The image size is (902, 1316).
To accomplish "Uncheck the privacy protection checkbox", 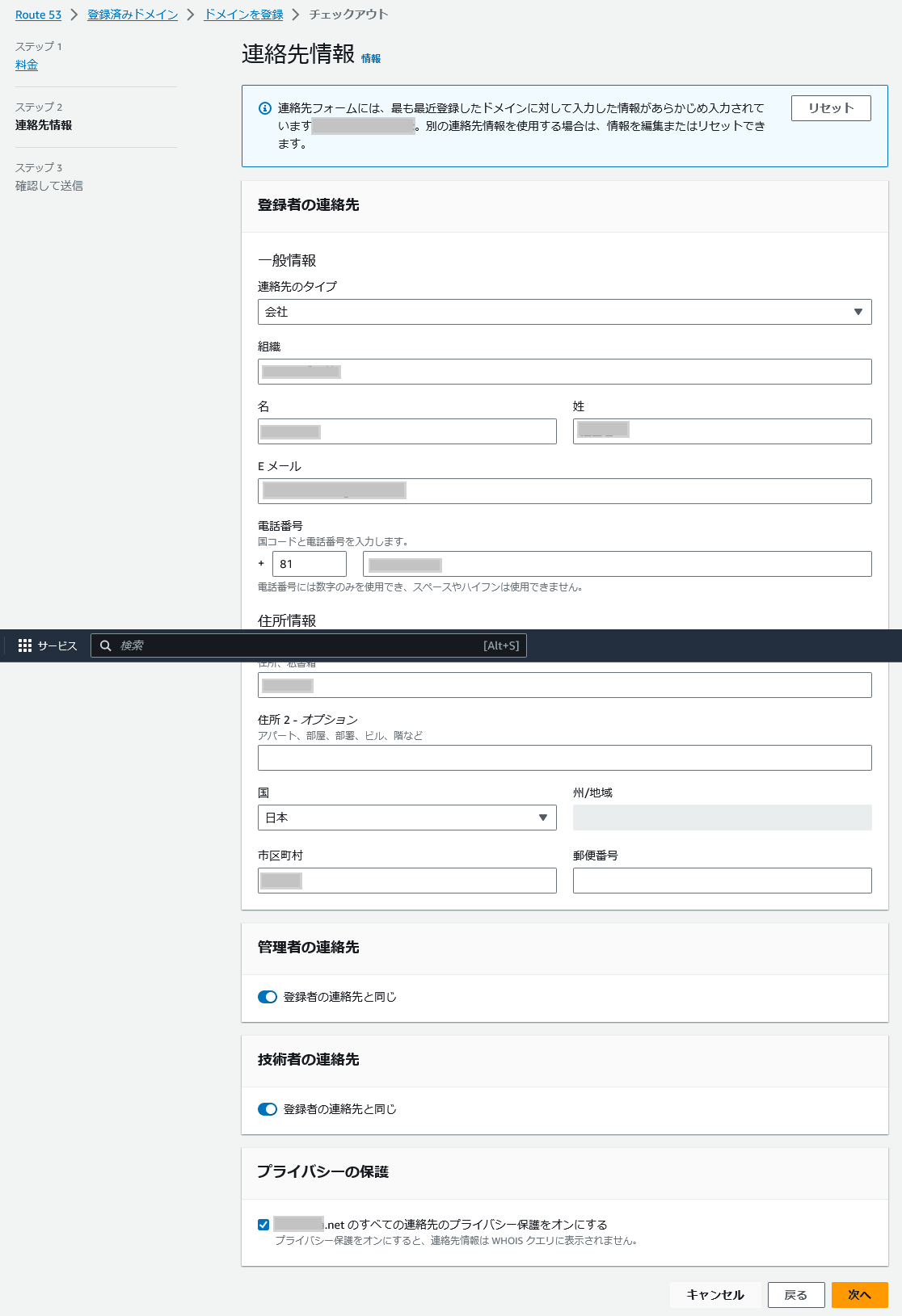I will pos(263,1225).
